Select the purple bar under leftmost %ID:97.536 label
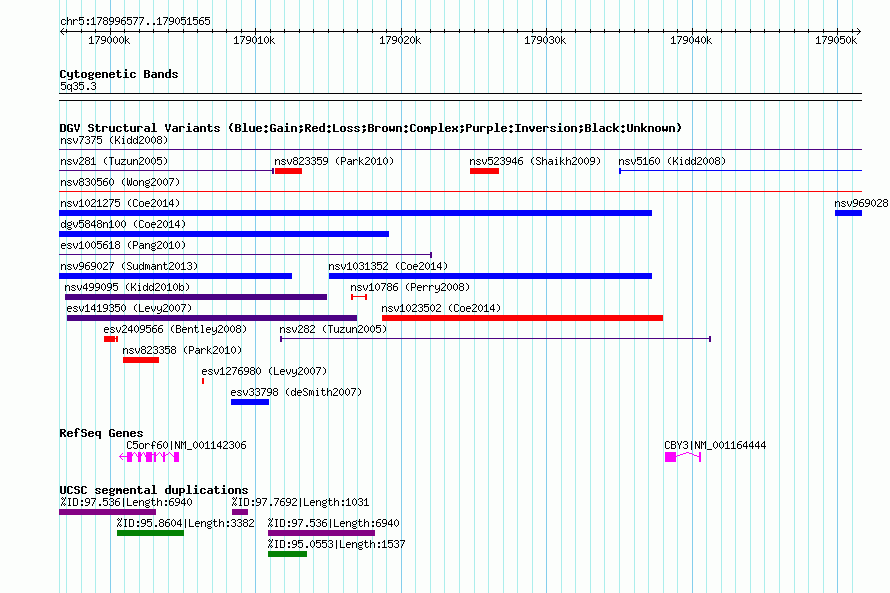The width and height of the screenshot is (890, 593). click(x=107, y=512)
